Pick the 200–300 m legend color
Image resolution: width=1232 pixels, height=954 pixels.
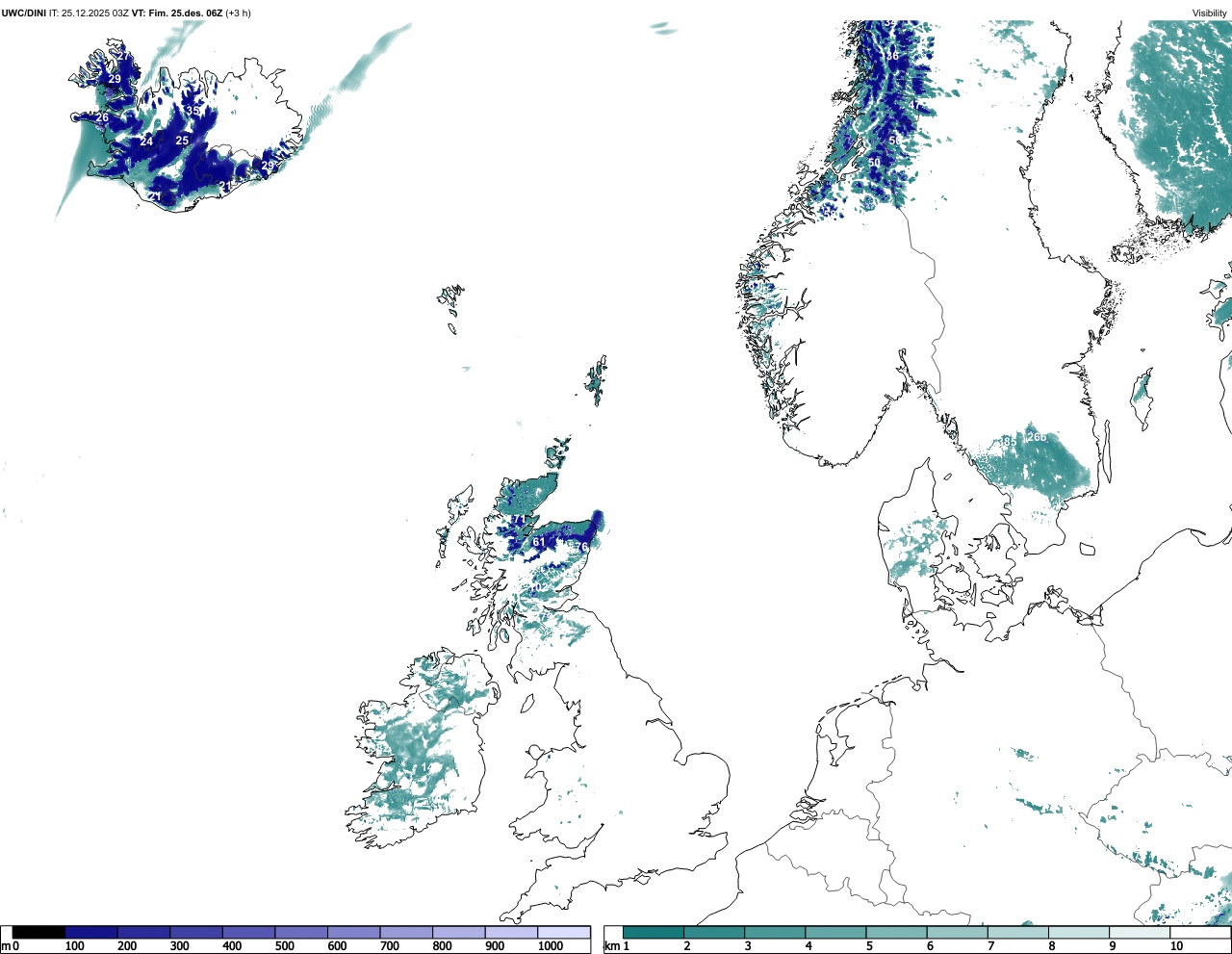coord(144,933)
